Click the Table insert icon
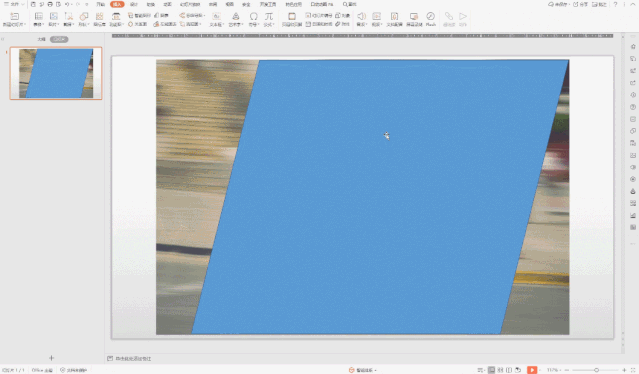 click(38, 16)
